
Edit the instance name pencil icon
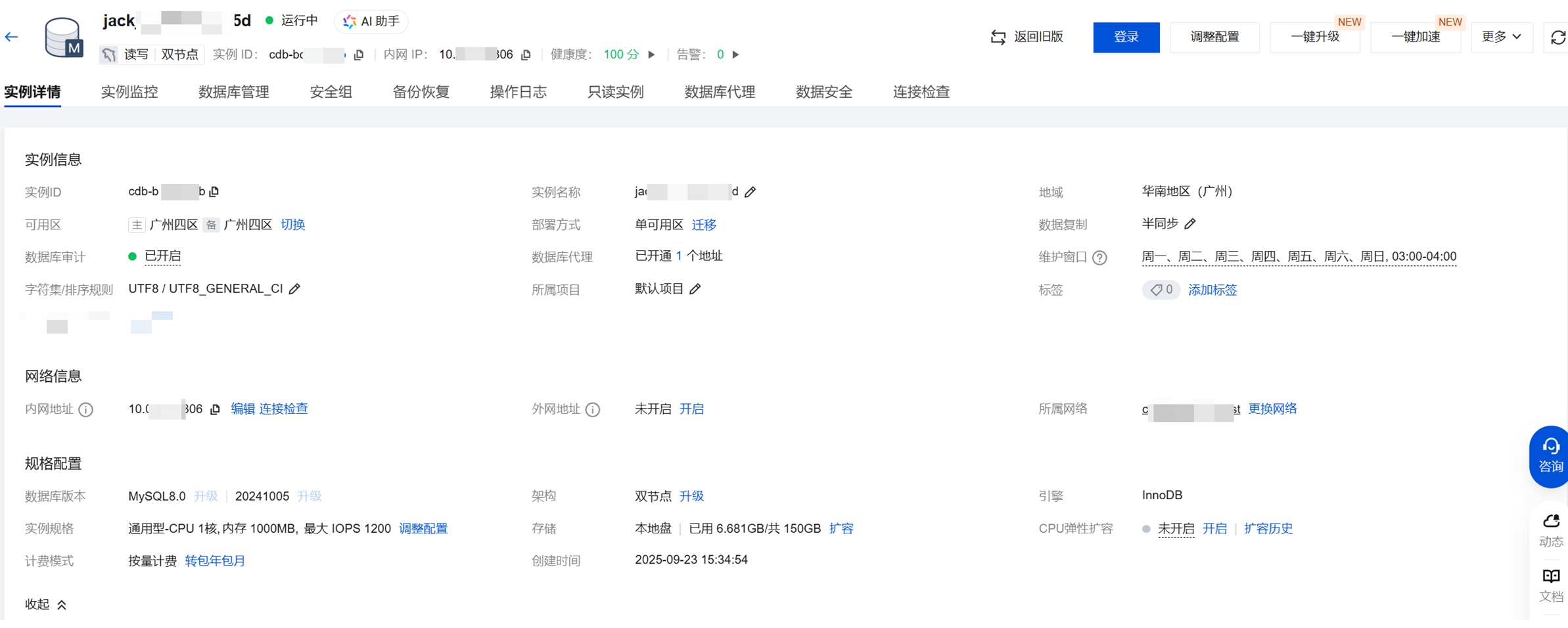click(x=750, y=192)
